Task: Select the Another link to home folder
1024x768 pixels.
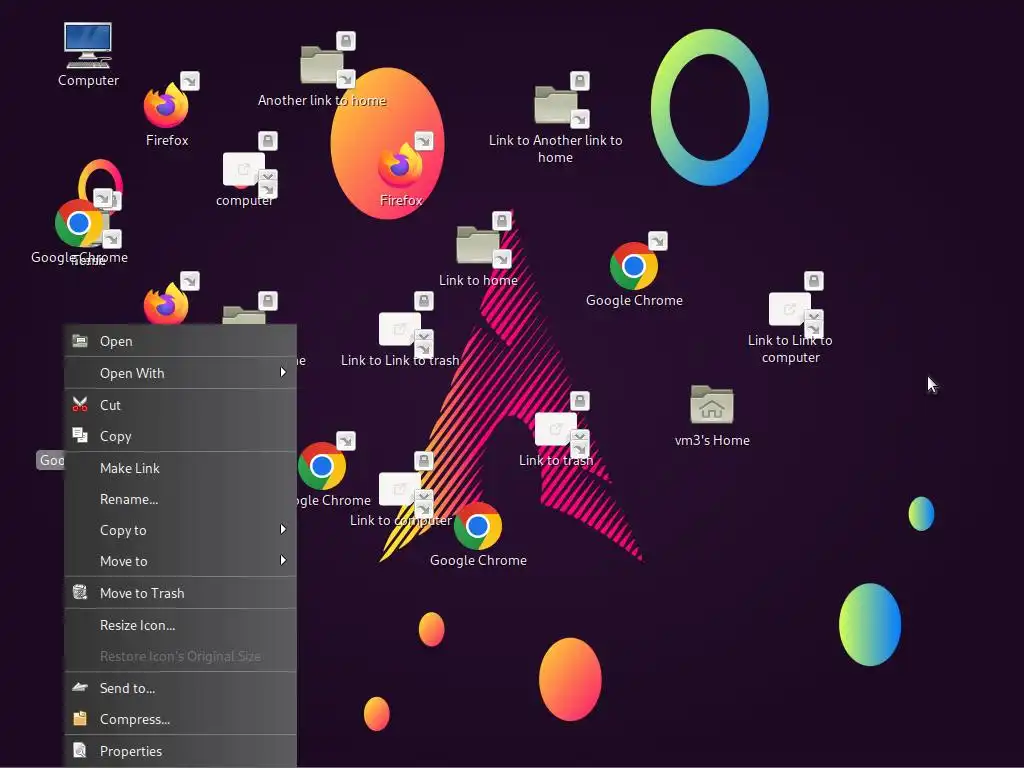Action: [x=322, y=64]
